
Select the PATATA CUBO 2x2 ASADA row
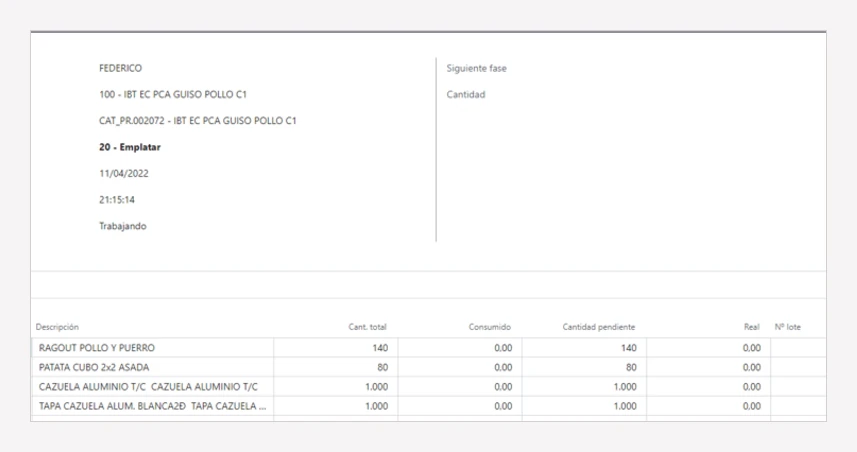pyautogui.click(x=428, y=367)
